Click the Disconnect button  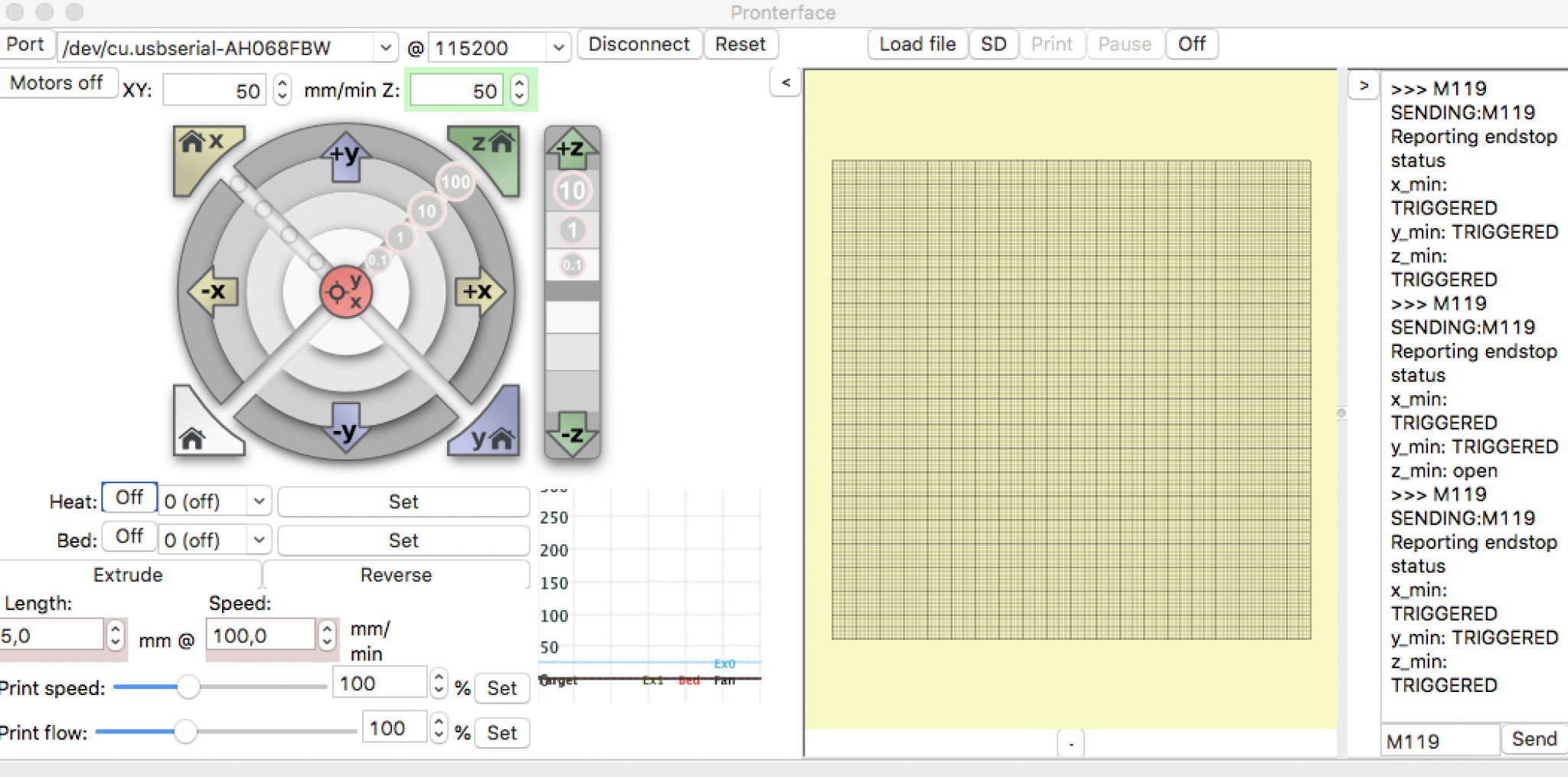pos(639,44)
